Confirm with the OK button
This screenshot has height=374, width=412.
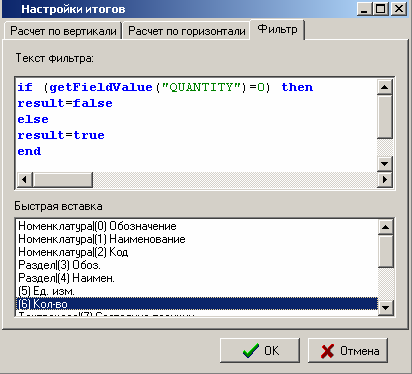tap(260, 351)
